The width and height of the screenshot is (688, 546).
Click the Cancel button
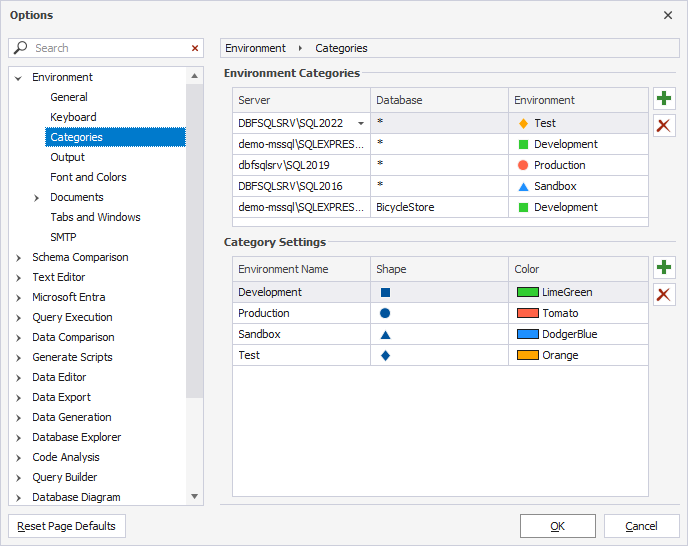tap(641, 526)
